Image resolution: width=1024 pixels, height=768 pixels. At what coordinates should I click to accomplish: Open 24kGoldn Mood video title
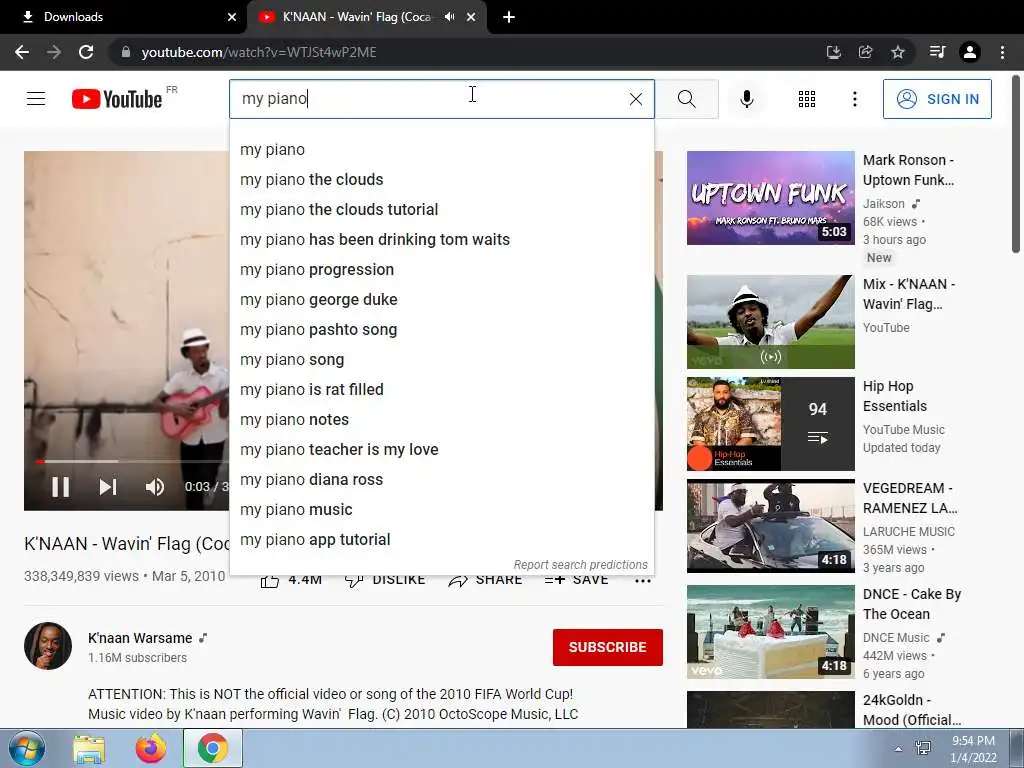[912, 710]
